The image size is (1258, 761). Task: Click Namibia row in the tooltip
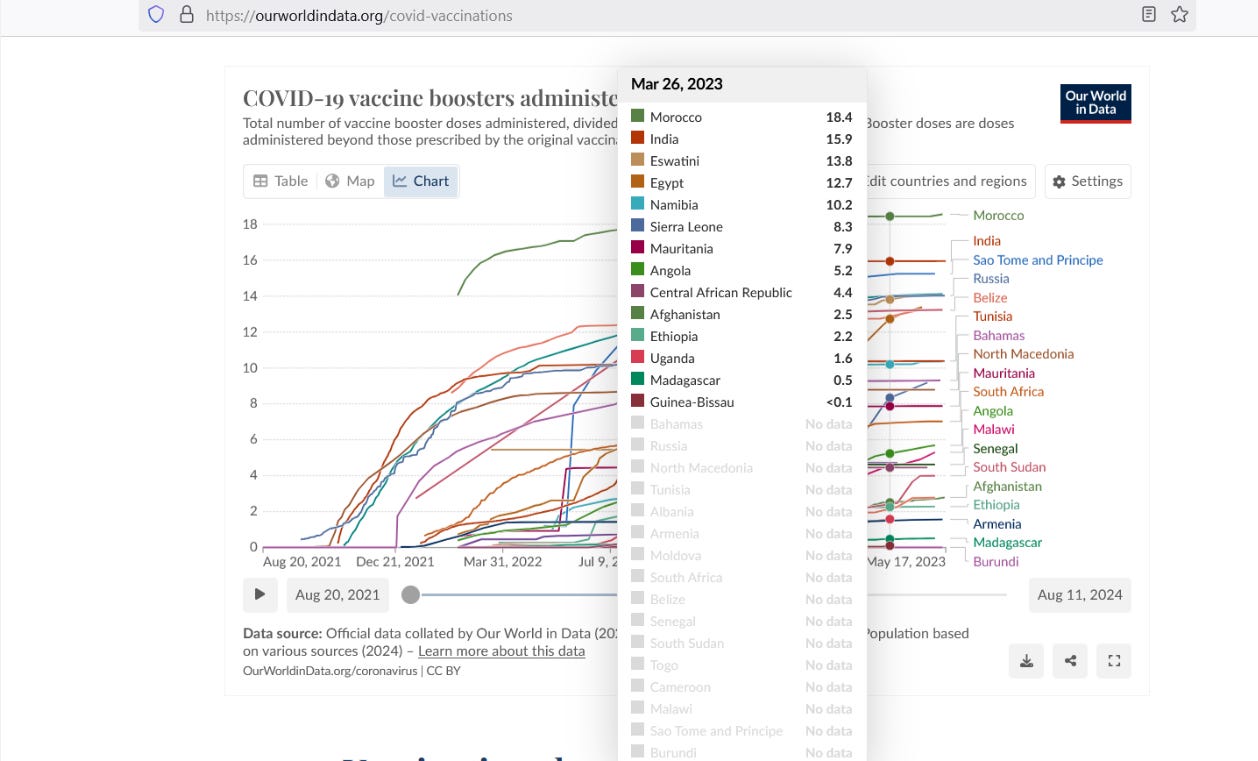pyautogui.click(x=742, y=205)
